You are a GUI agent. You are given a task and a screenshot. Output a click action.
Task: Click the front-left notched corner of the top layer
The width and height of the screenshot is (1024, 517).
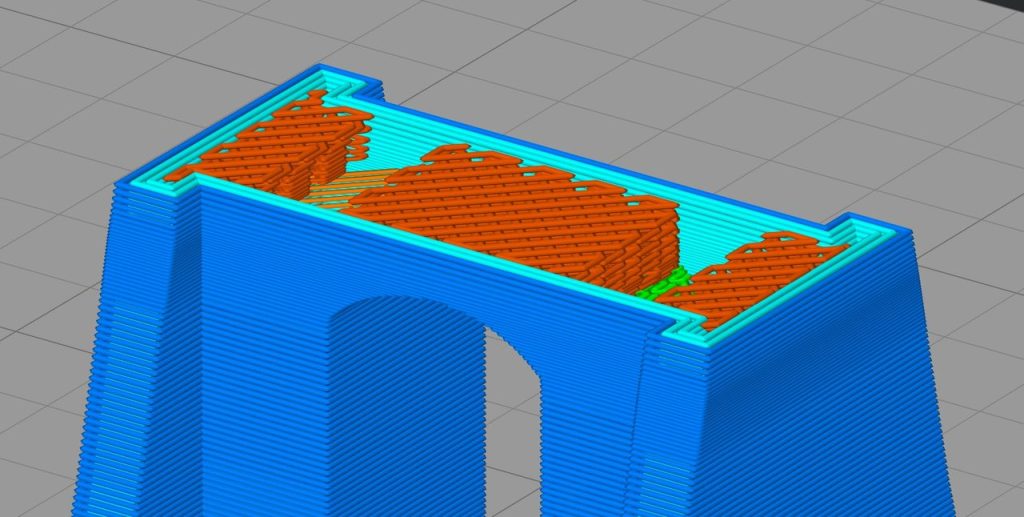click(x=190, y=180)
